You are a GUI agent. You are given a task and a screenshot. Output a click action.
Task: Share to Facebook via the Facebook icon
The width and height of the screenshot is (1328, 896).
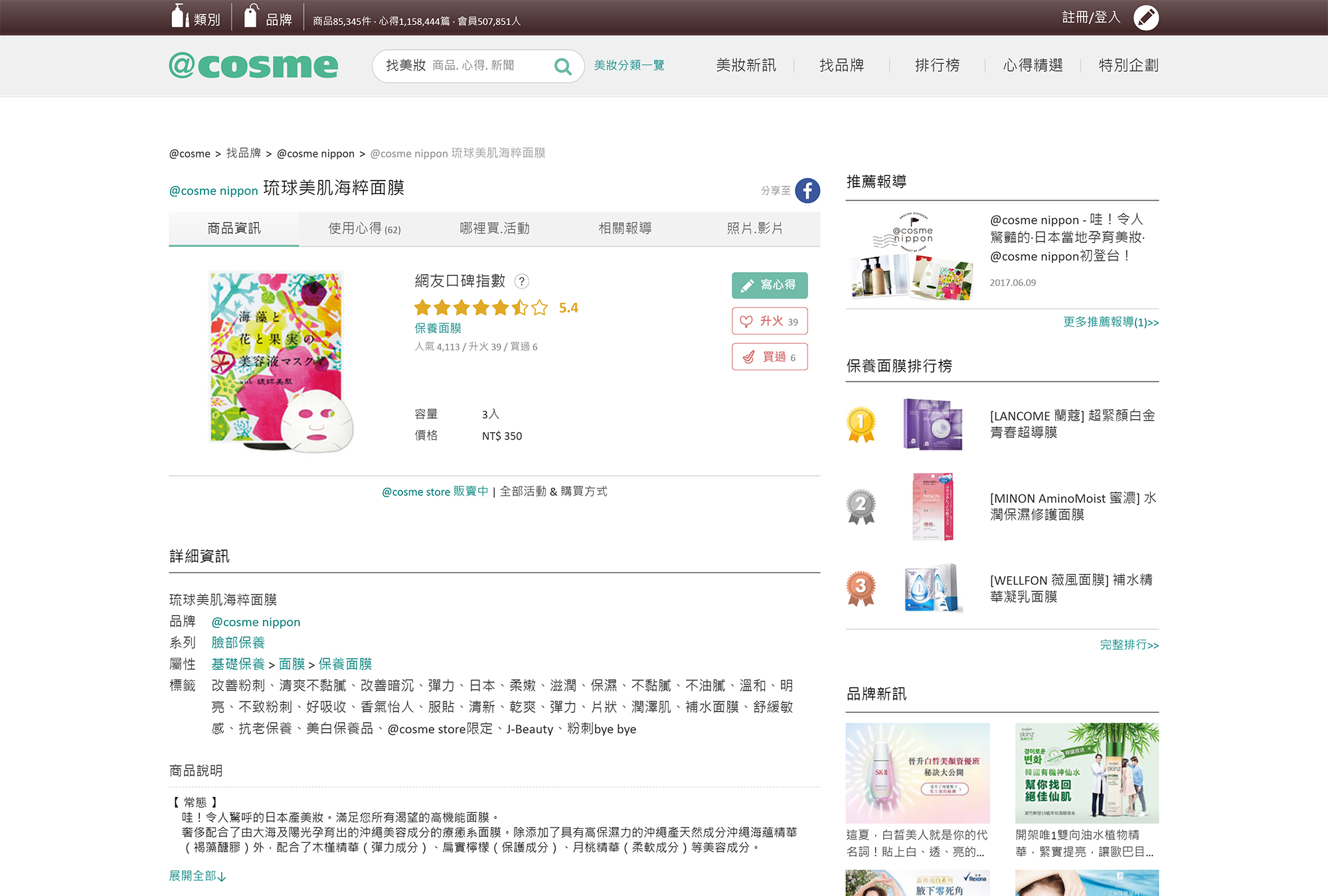pos(807,191)
